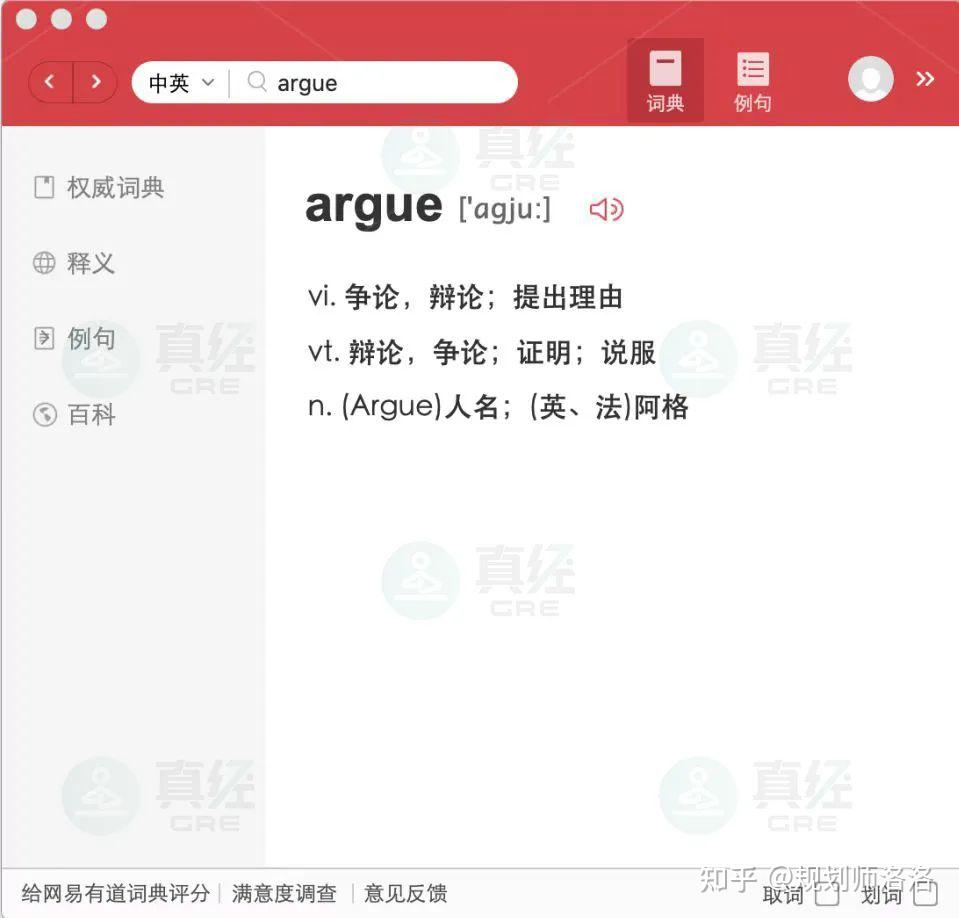Image resolution: width=959 pixels, height=918 pixels.
Task: Switch to the 词典 dictionary tab
Action: 664,80
